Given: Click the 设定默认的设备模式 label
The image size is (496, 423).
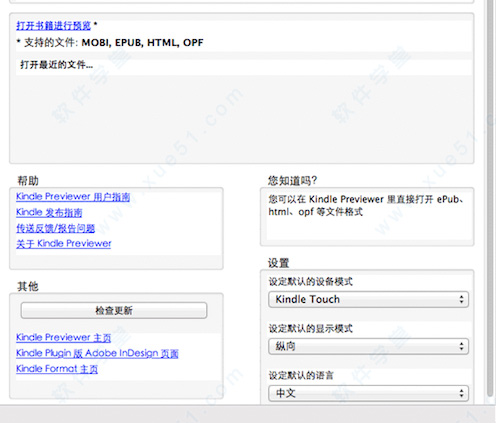Looking at the screenshot, I should coord(310,282).
